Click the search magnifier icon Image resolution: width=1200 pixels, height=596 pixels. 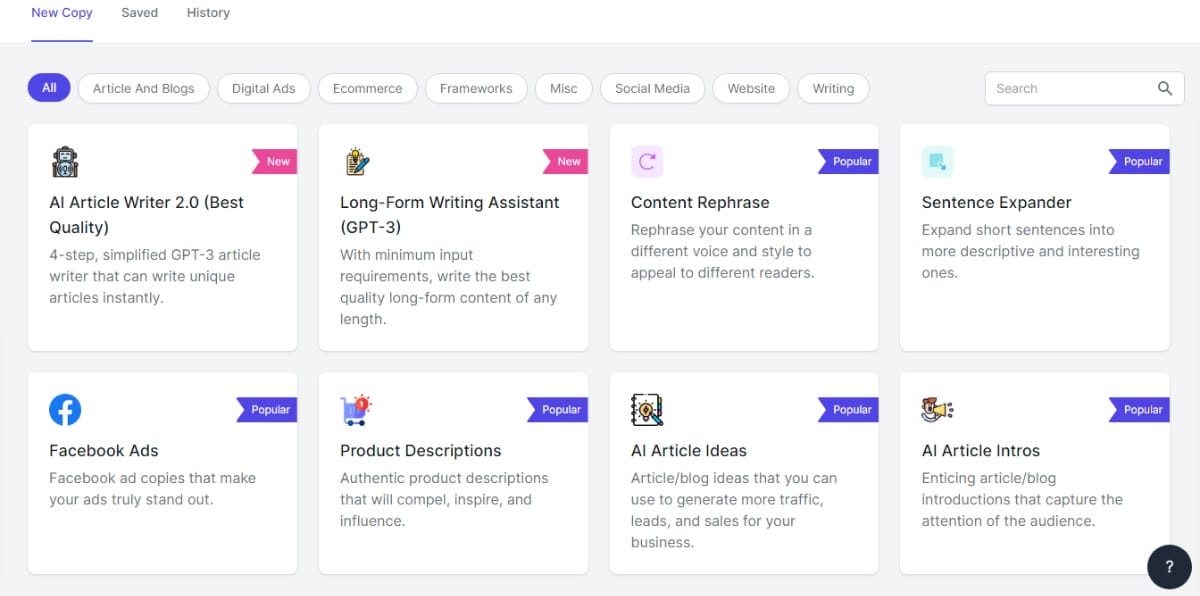click(x=1165, y=88)
